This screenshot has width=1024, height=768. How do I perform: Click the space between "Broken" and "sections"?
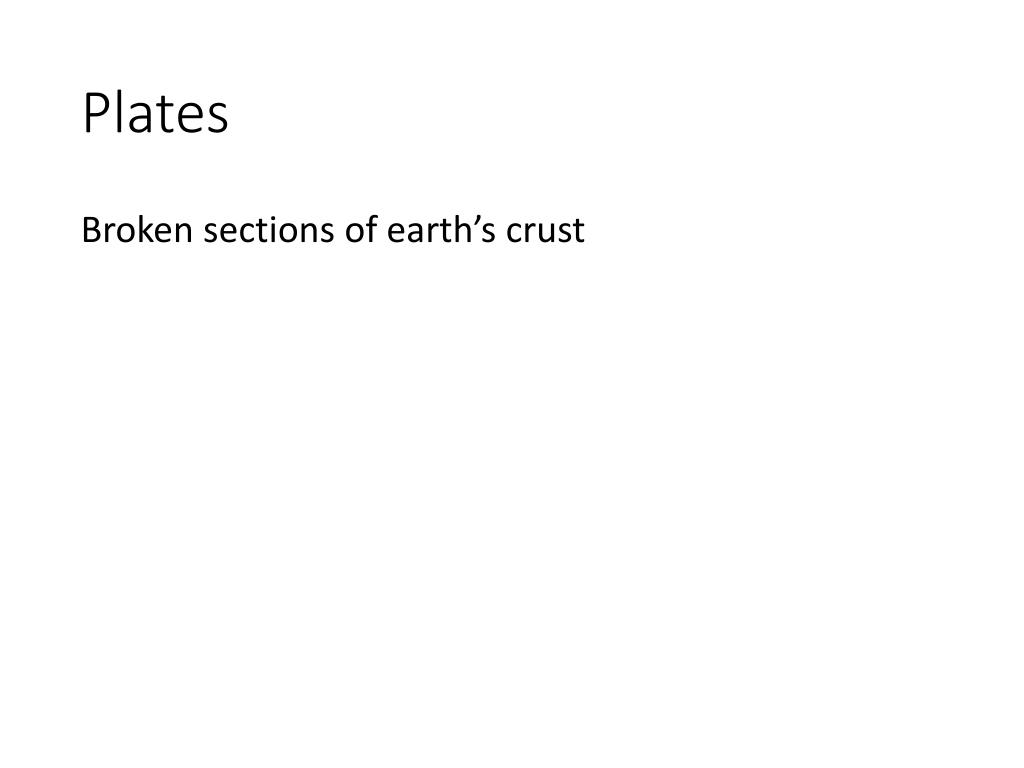click(199, 230)
